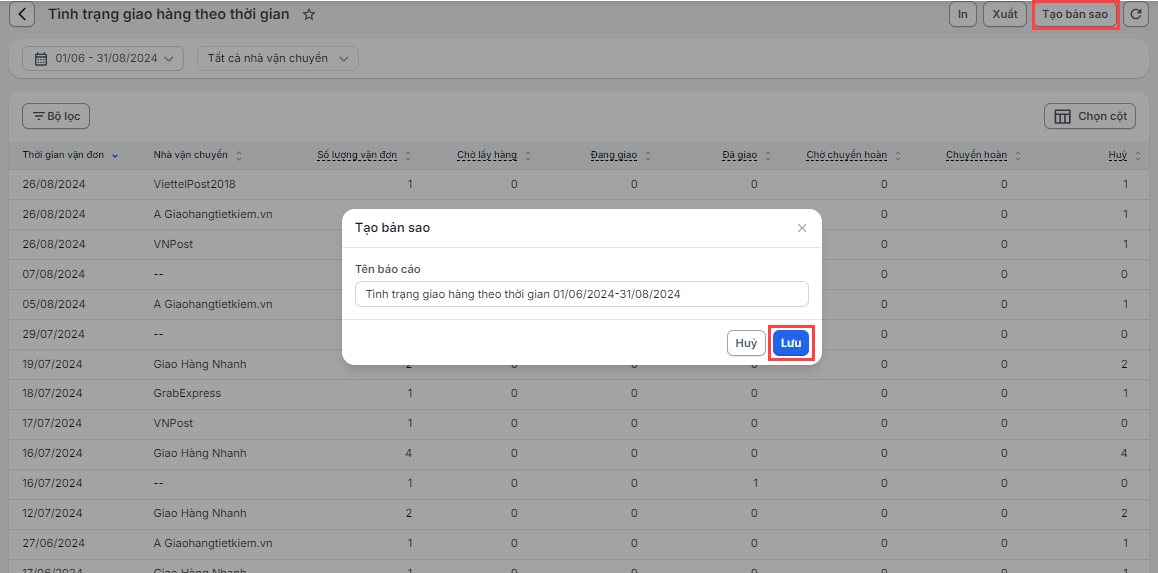Sort the Nhà vận chuyển column
The width and height of the screenshot is (1158, 573).
[238, 156]
